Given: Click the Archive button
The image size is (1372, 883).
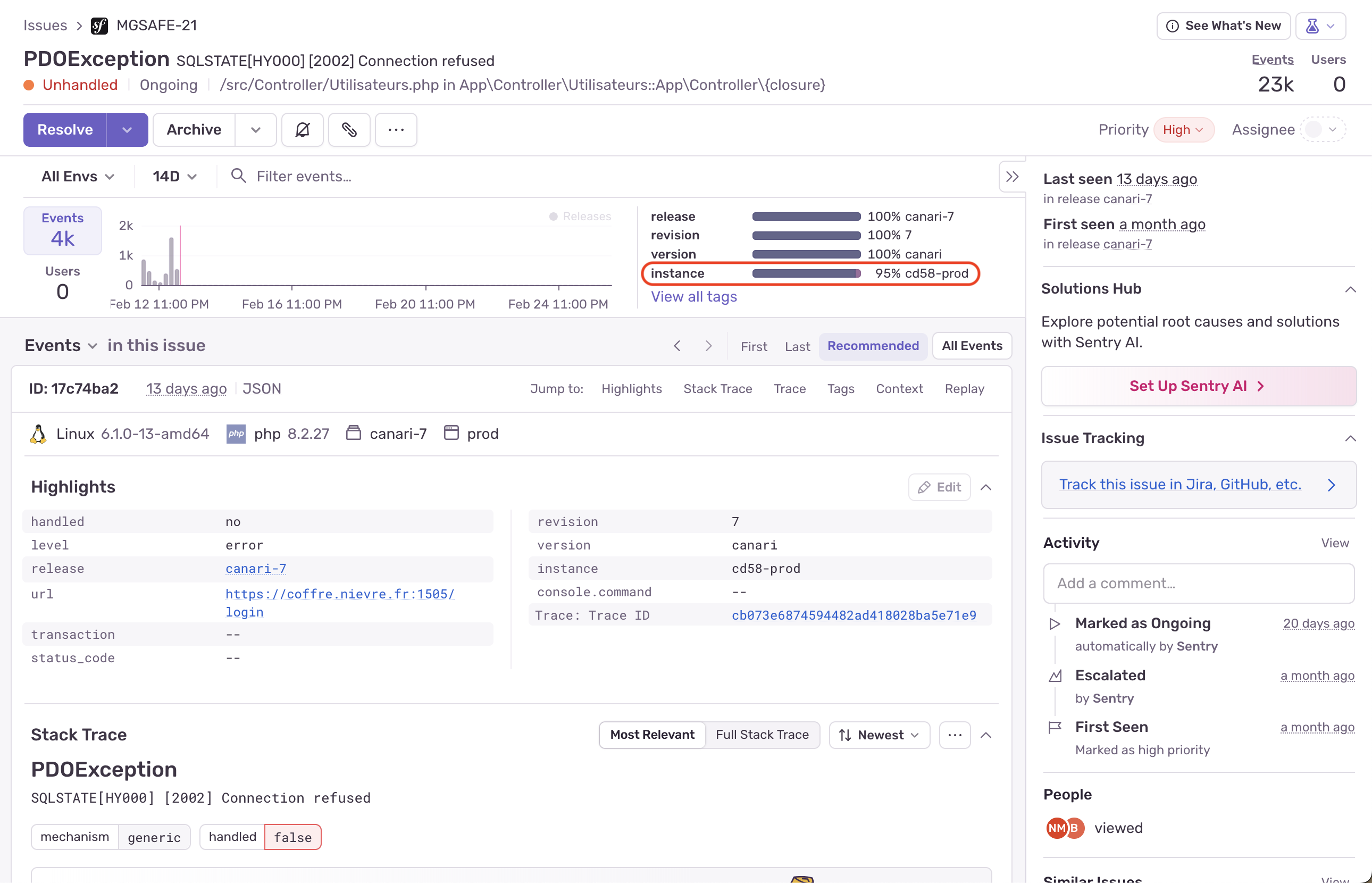Looking at the screenshot, I should click(194, 130).
